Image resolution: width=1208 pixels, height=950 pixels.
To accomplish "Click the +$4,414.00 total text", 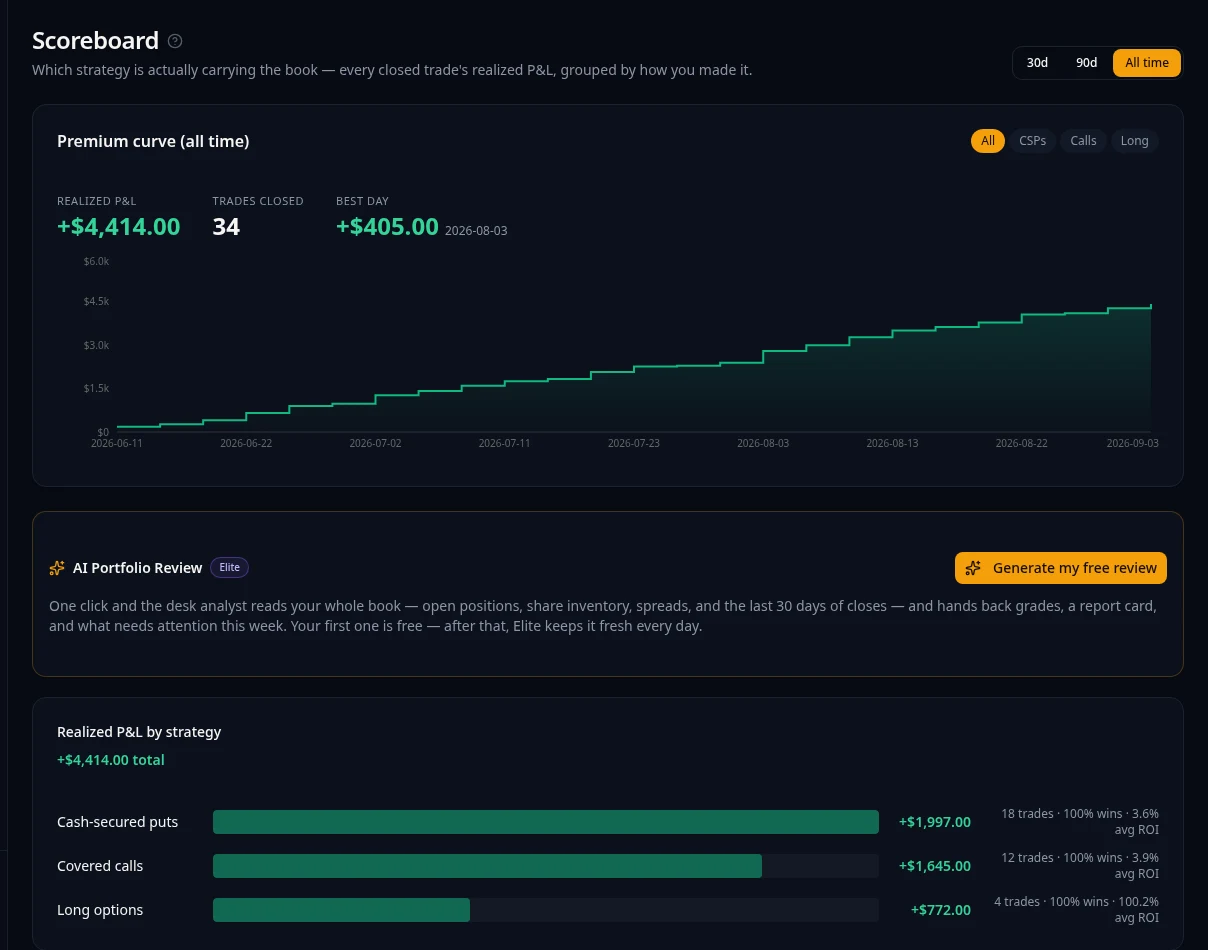I will [x=111, y=760].
